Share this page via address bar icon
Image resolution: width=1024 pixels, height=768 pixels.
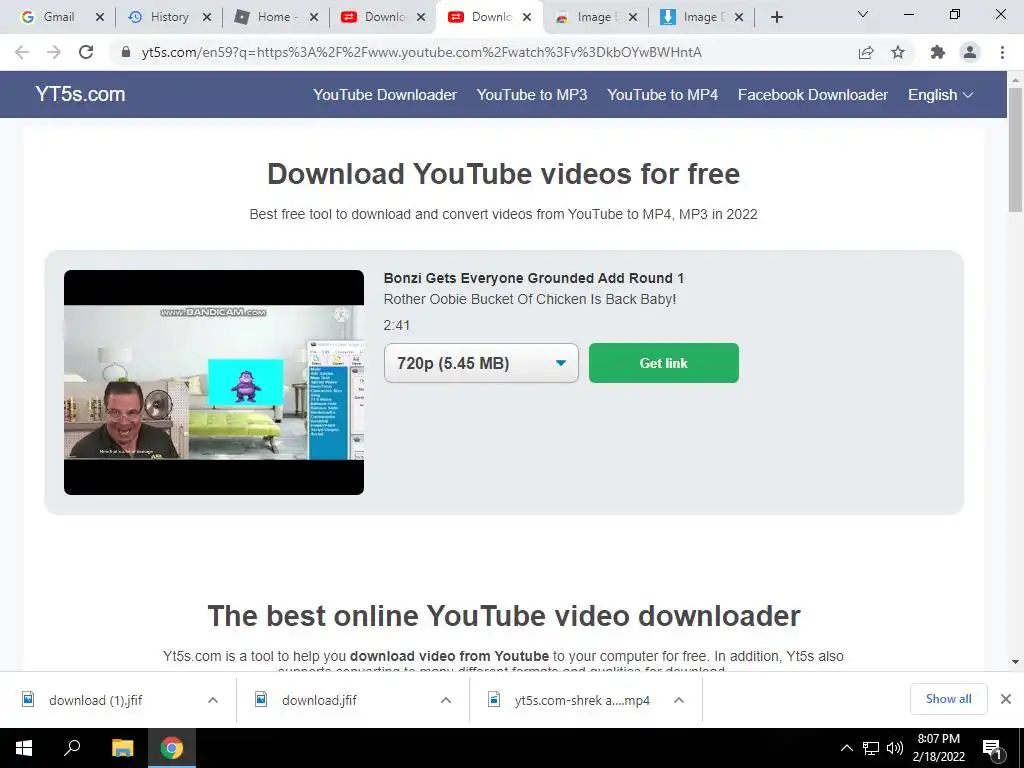[x=866, y=52]
